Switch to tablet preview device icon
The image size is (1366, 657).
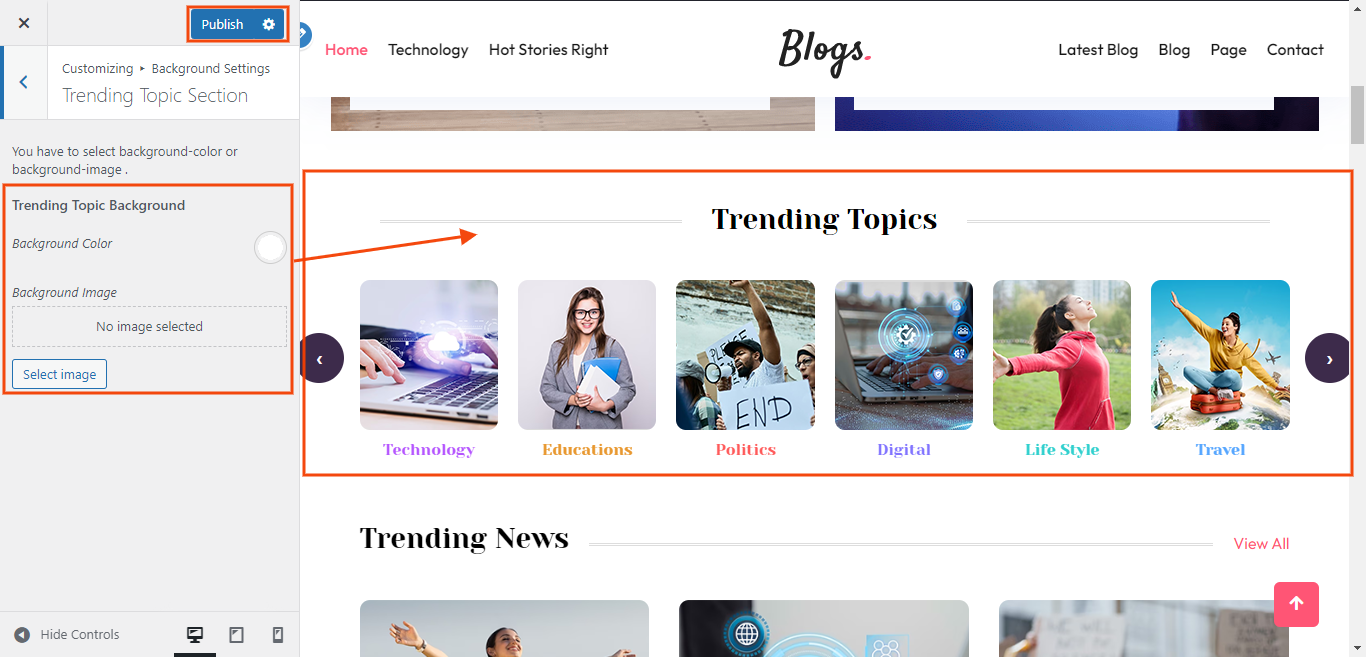pos(237,634)
